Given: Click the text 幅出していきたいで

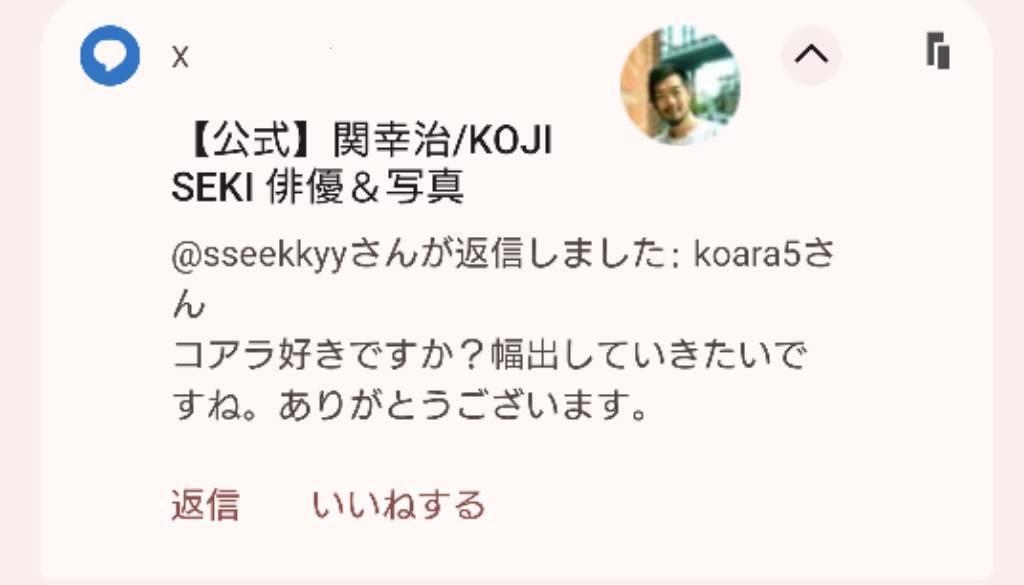Looking at the screenshot, I should (x=648, y=356).
